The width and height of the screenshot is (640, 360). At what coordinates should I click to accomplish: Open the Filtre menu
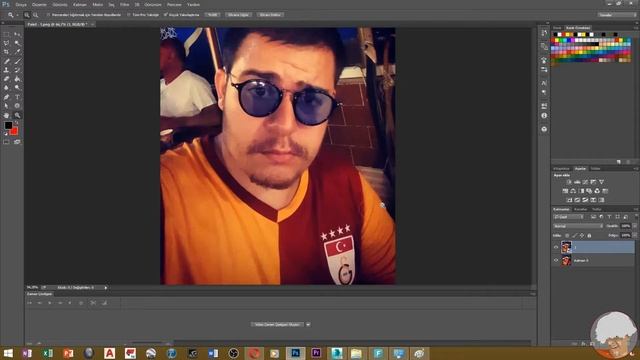[x=124, y=4]
